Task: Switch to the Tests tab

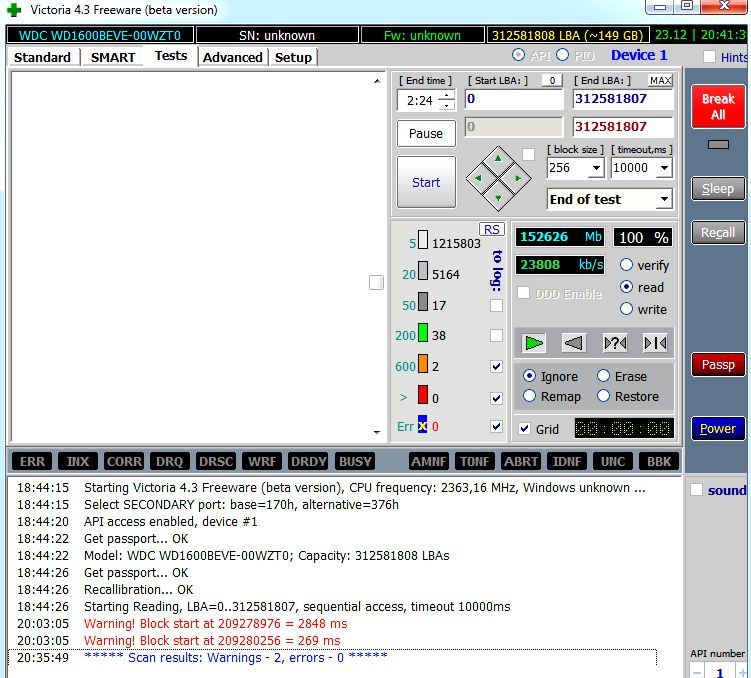Action: (171, 56)
